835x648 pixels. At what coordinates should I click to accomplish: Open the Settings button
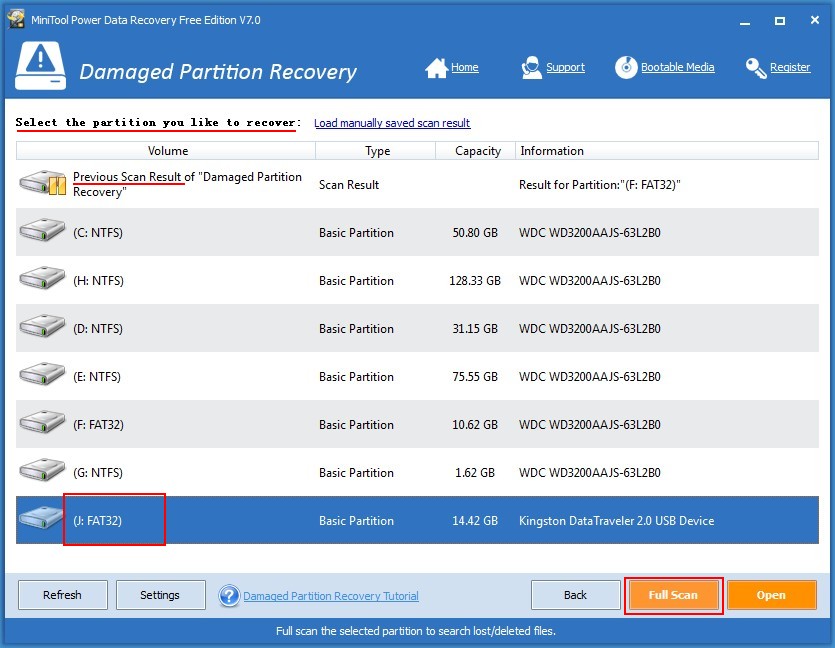160,595
